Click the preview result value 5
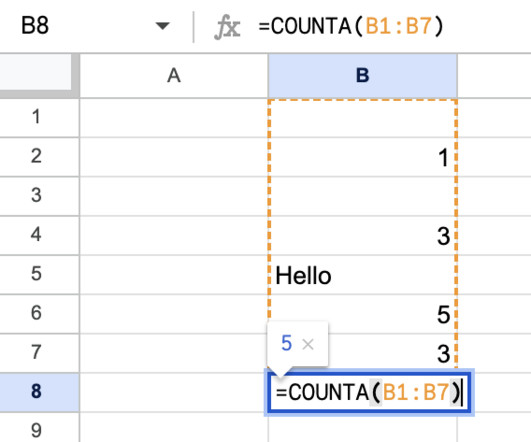The image size is (531, 442). tap(286, 343)
